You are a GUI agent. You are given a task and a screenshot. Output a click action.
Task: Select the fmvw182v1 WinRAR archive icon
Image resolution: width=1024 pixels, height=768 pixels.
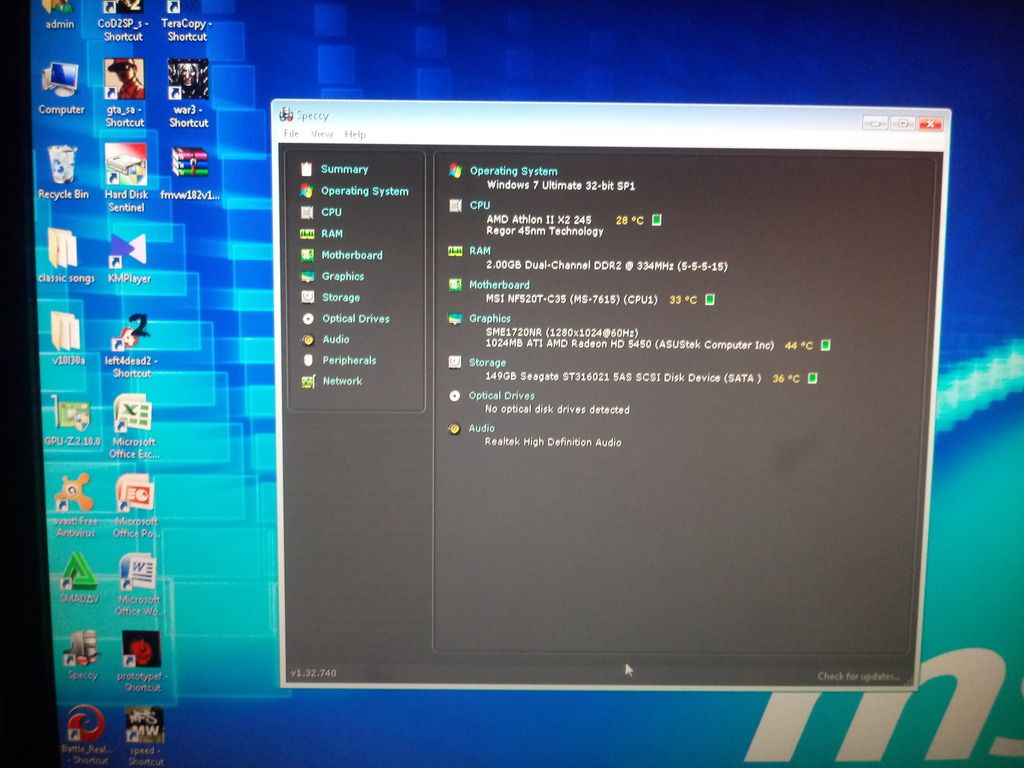tap(189, 174)
